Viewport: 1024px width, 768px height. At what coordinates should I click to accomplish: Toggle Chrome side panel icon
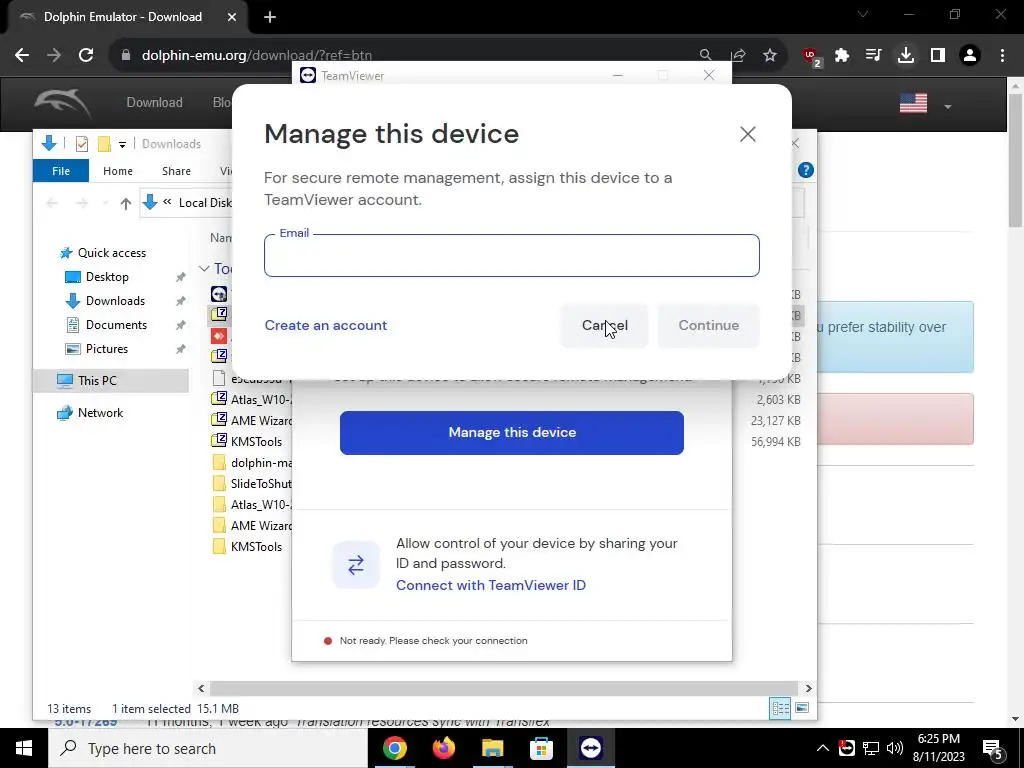pyautogui.click(x=938, y=56)
